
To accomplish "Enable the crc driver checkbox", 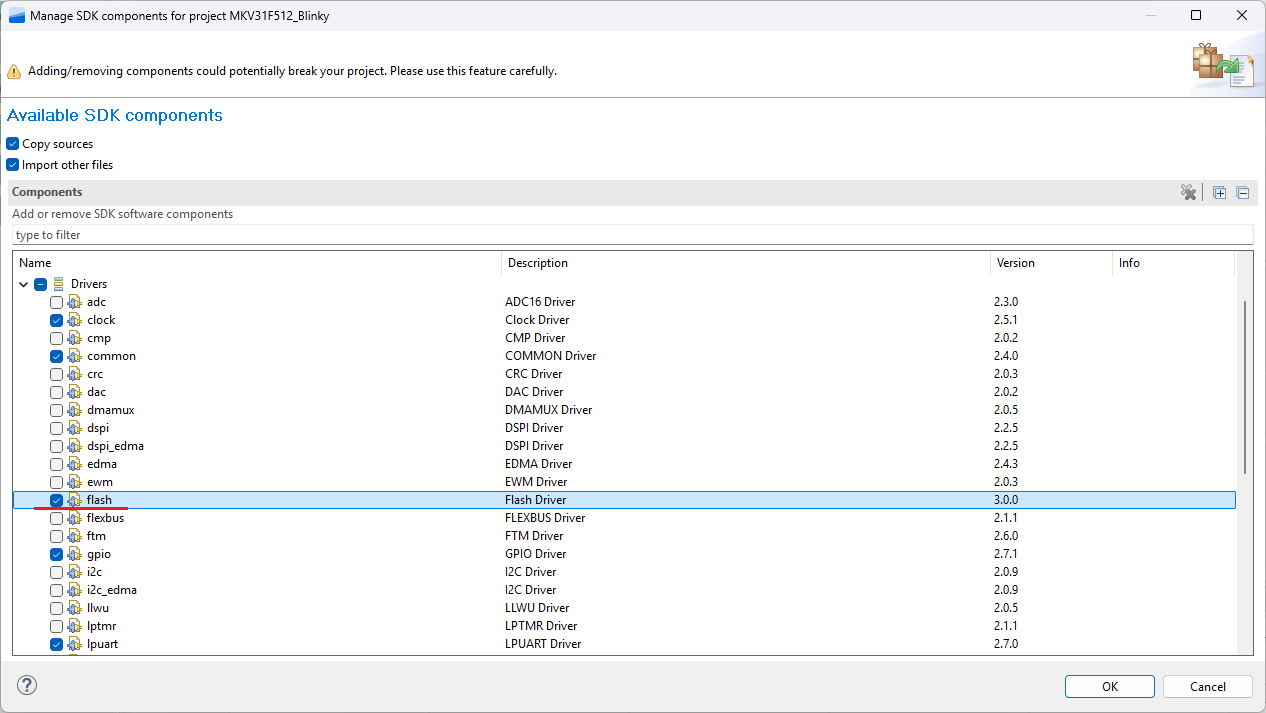I will (56, 374).
